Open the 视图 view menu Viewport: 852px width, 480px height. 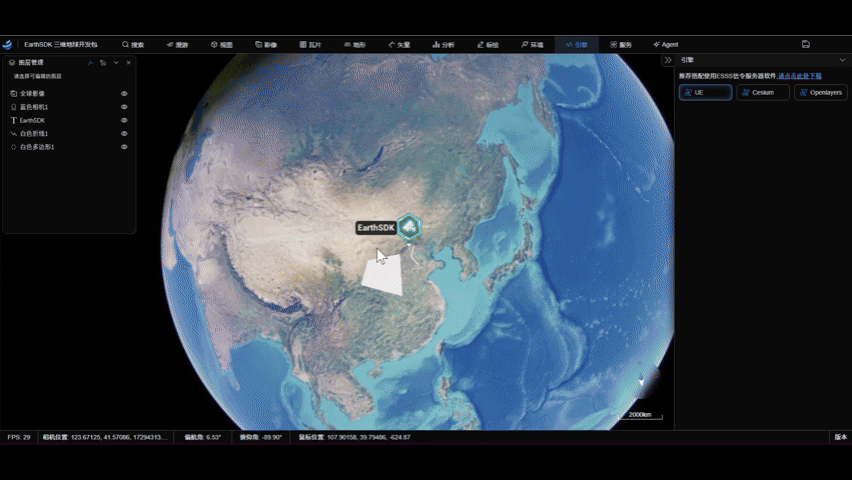pyautogui.click(x=222, y=45)
